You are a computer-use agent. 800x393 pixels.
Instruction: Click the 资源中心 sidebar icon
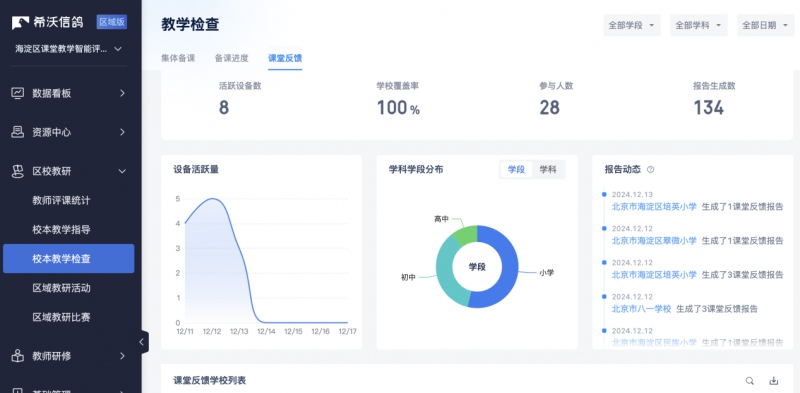(x=18, y=132)
